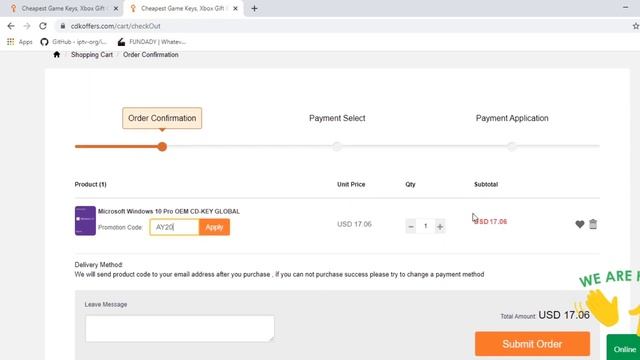The height and width of the screenshot is (360, 640).
Task: Click the Unit Price column header
Action: 351,184
